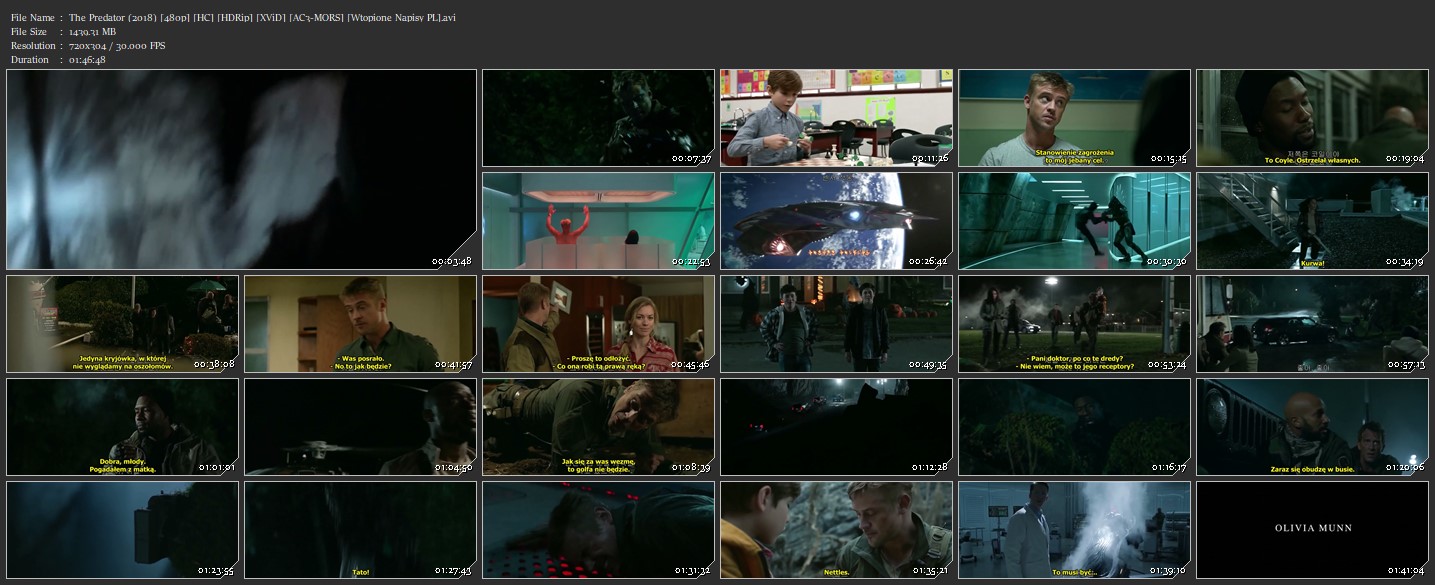Open the thumbnail stamped 00:15:15
The width and height of the screenshot is (1435, 585).
1074,118
